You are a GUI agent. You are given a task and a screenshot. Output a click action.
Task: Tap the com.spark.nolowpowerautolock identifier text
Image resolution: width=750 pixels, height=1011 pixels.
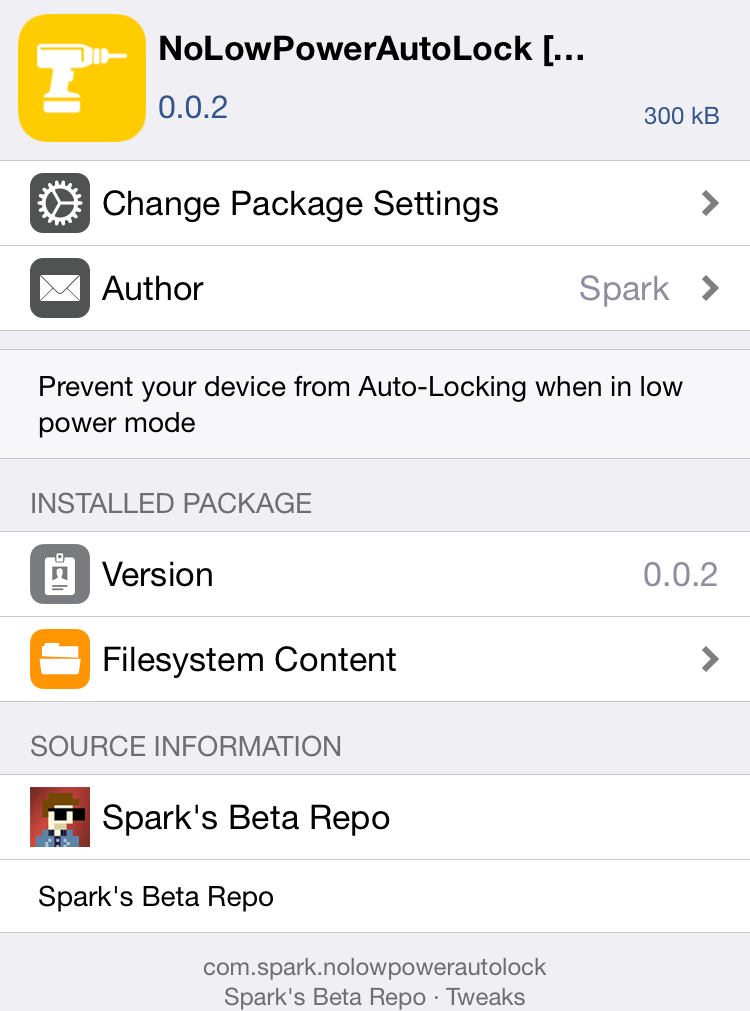pyautogui.click(x=375, y=967)
